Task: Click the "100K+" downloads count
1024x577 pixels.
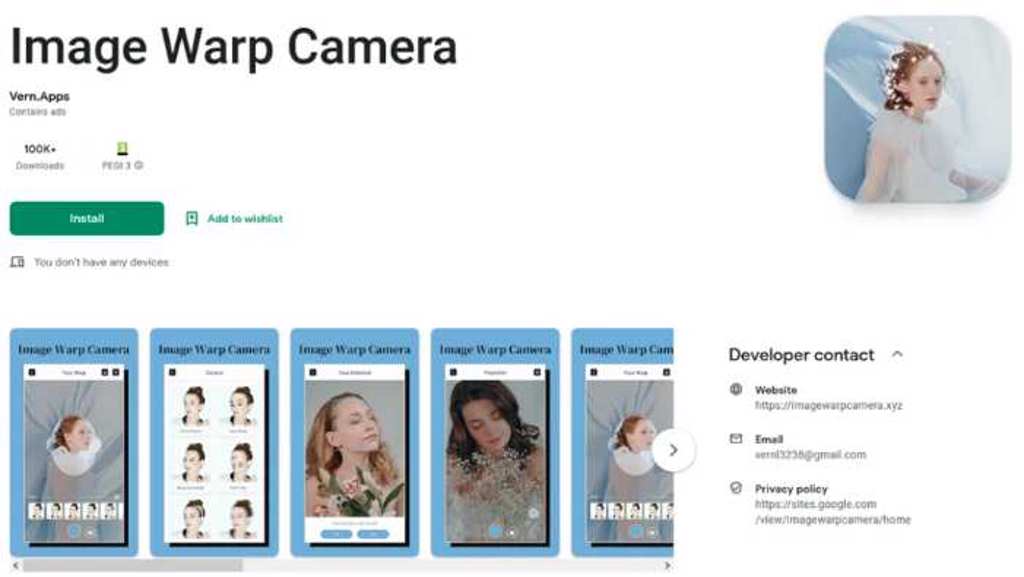Action: coord(40,149)
